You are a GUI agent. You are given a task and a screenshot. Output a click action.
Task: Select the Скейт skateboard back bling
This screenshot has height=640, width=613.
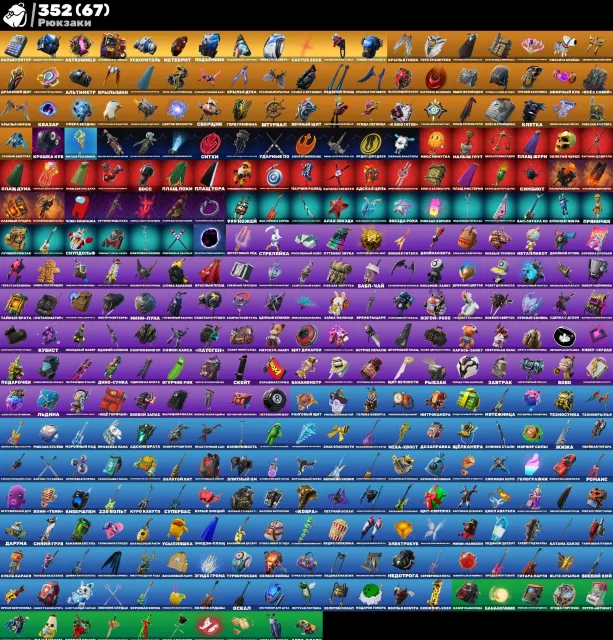[x=242, y=369]
